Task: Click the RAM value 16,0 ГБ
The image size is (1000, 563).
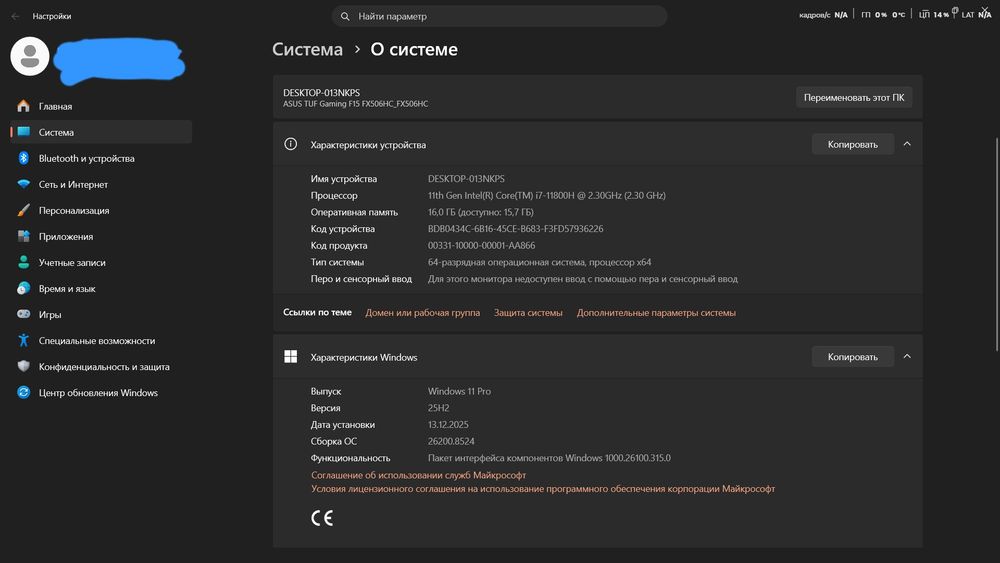Action: pyautogui.click(x=481, y=212)
